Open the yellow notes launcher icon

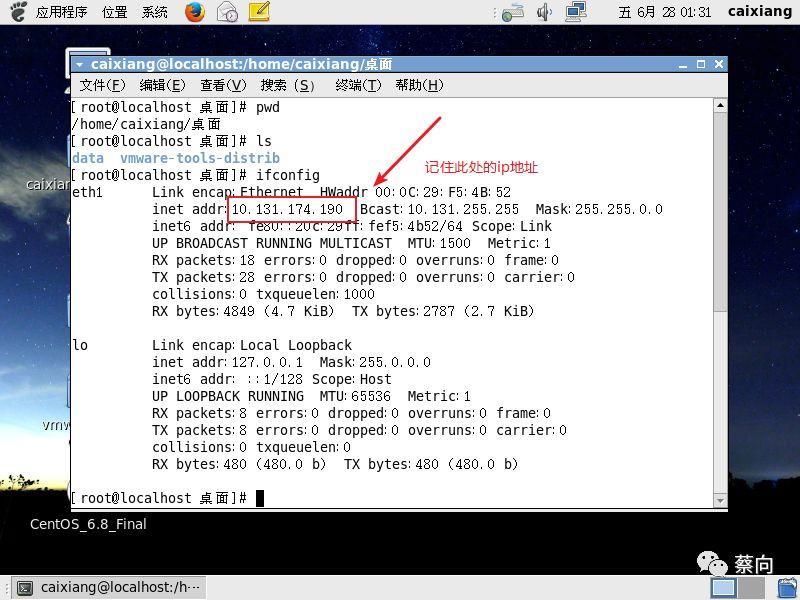[x=259, y=12]
